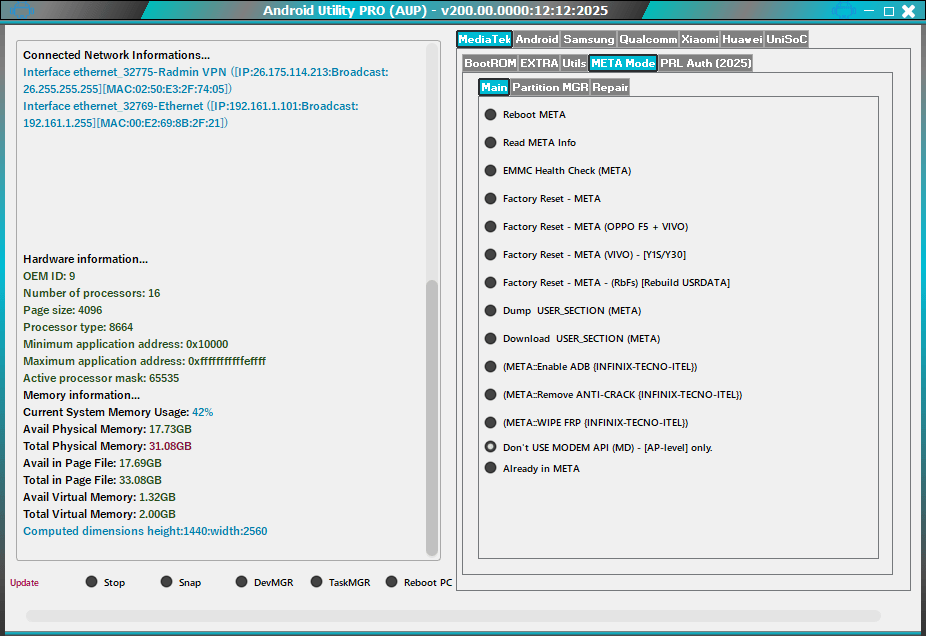Open the PRL Auth (2025) tab
The height and width of the screenshot is (636, 926).
(x=705, y=62)
